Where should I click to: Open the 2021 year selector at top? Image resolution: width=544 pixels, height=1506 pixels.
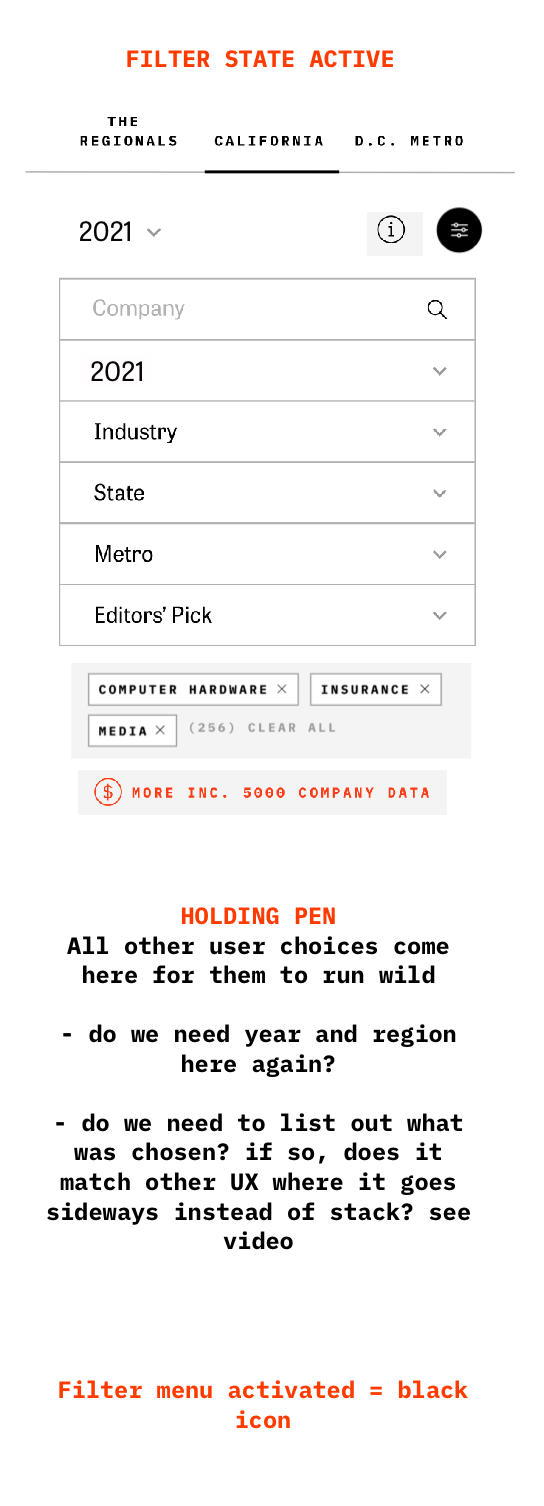tap(119, 233)
